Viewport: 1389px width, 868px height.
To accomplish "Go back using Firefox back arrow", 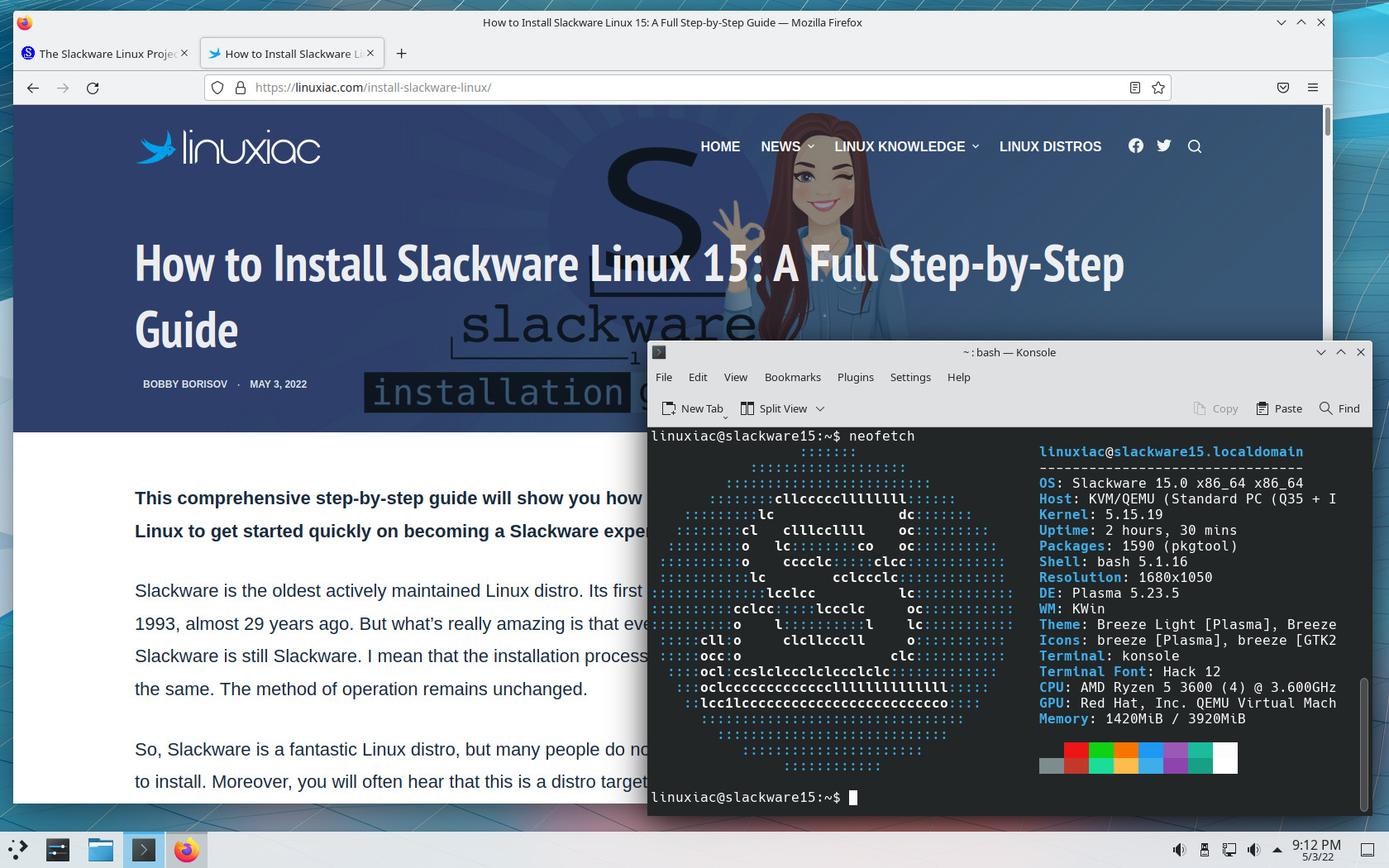I will 33,88.
